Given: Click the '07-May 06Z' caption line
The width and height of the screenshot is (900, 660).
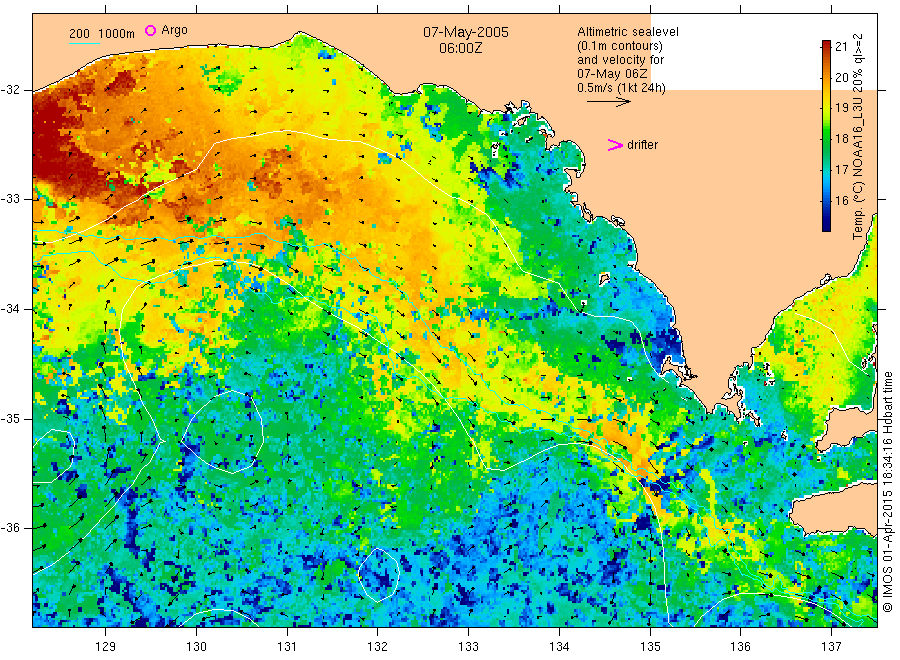Looking at the screenshot, I should tap(612, 73).
